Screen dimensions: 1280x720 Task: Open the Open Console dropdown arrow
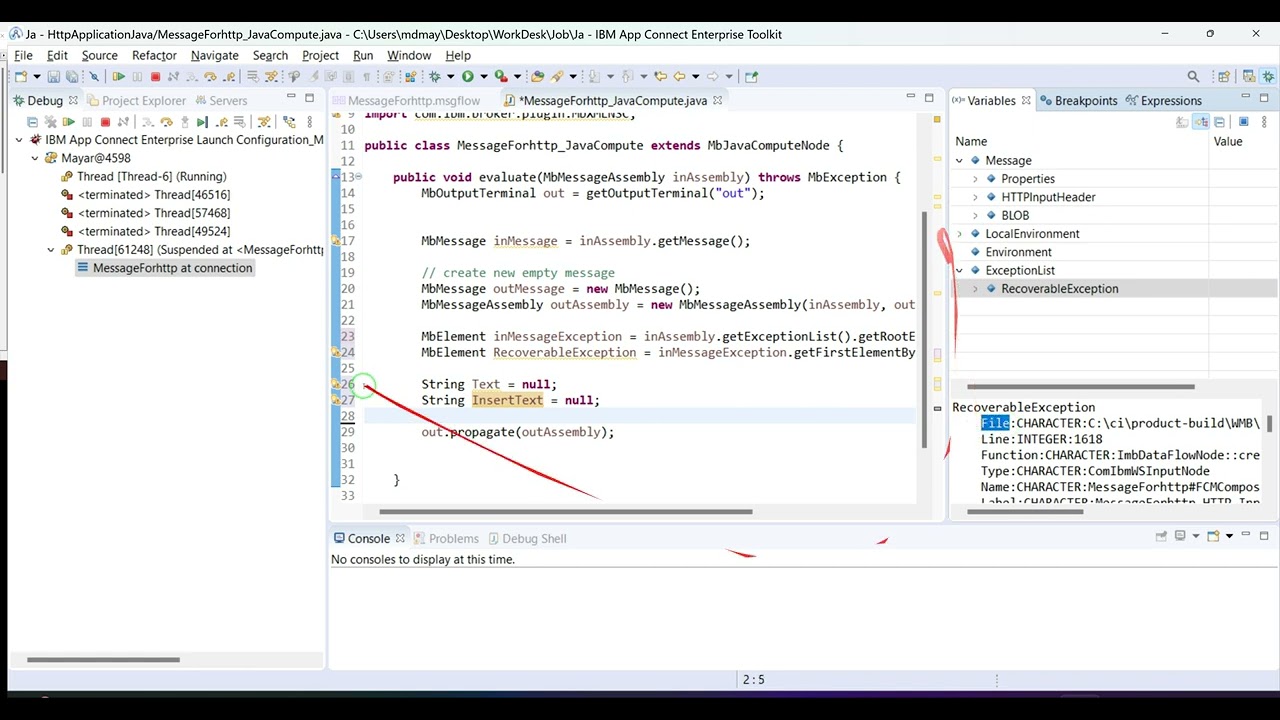1229,536
